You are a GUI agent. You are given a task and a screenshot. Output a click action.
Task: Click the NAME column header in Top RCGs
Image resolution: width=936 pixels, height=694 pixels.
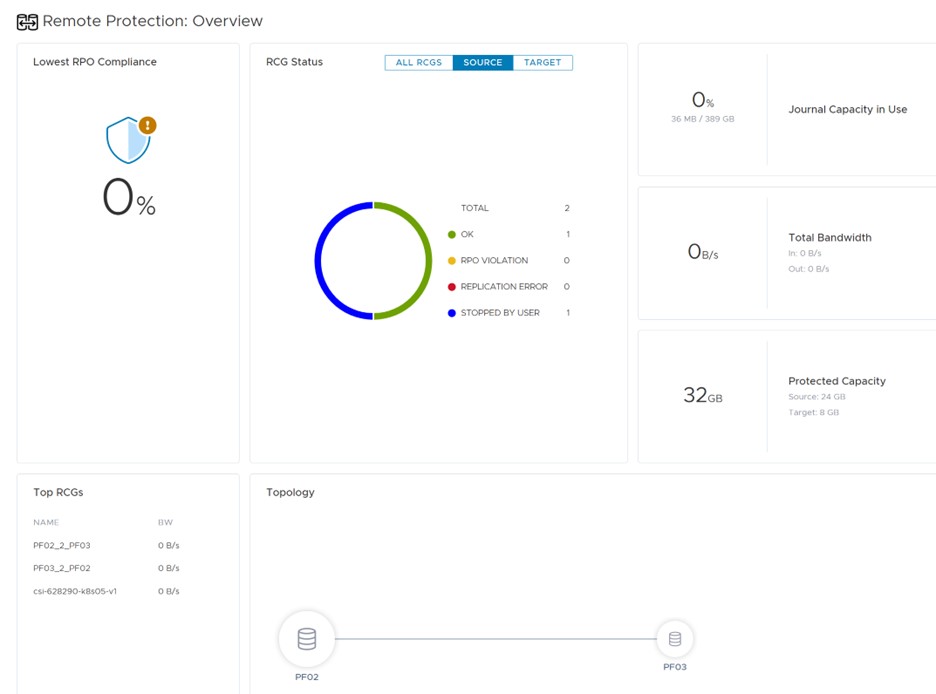click(x=46, y=523)
